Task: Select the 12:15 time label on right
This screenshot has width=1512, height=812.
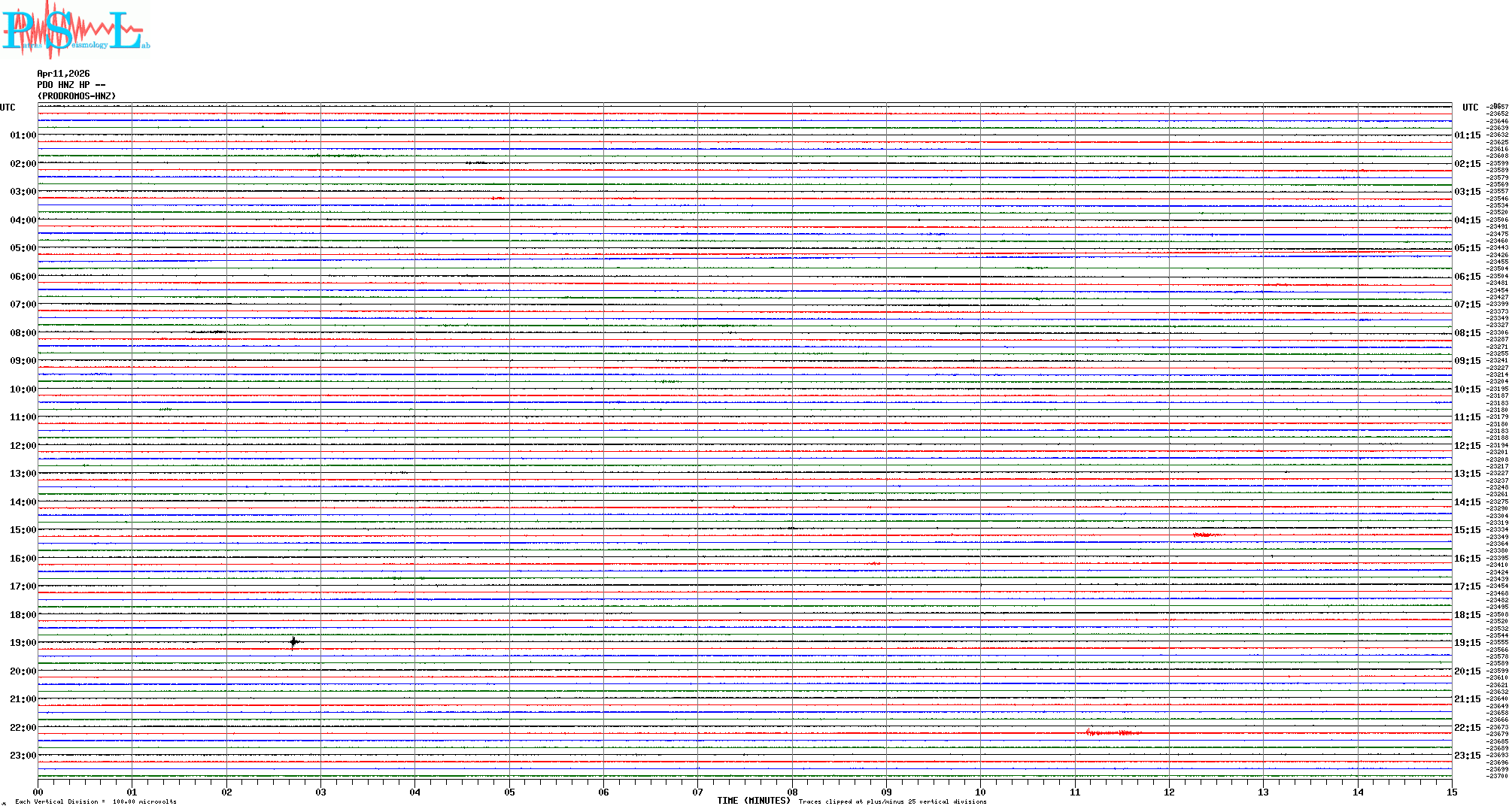Action: (x=1467, y=446)
